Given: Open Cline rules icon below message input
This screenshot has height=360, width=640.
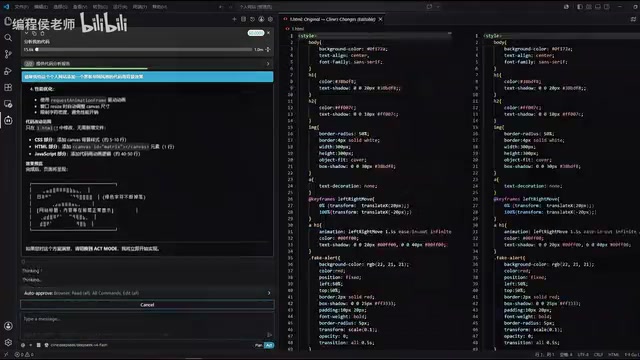Looking at the screenshot, I should [38, 345].
